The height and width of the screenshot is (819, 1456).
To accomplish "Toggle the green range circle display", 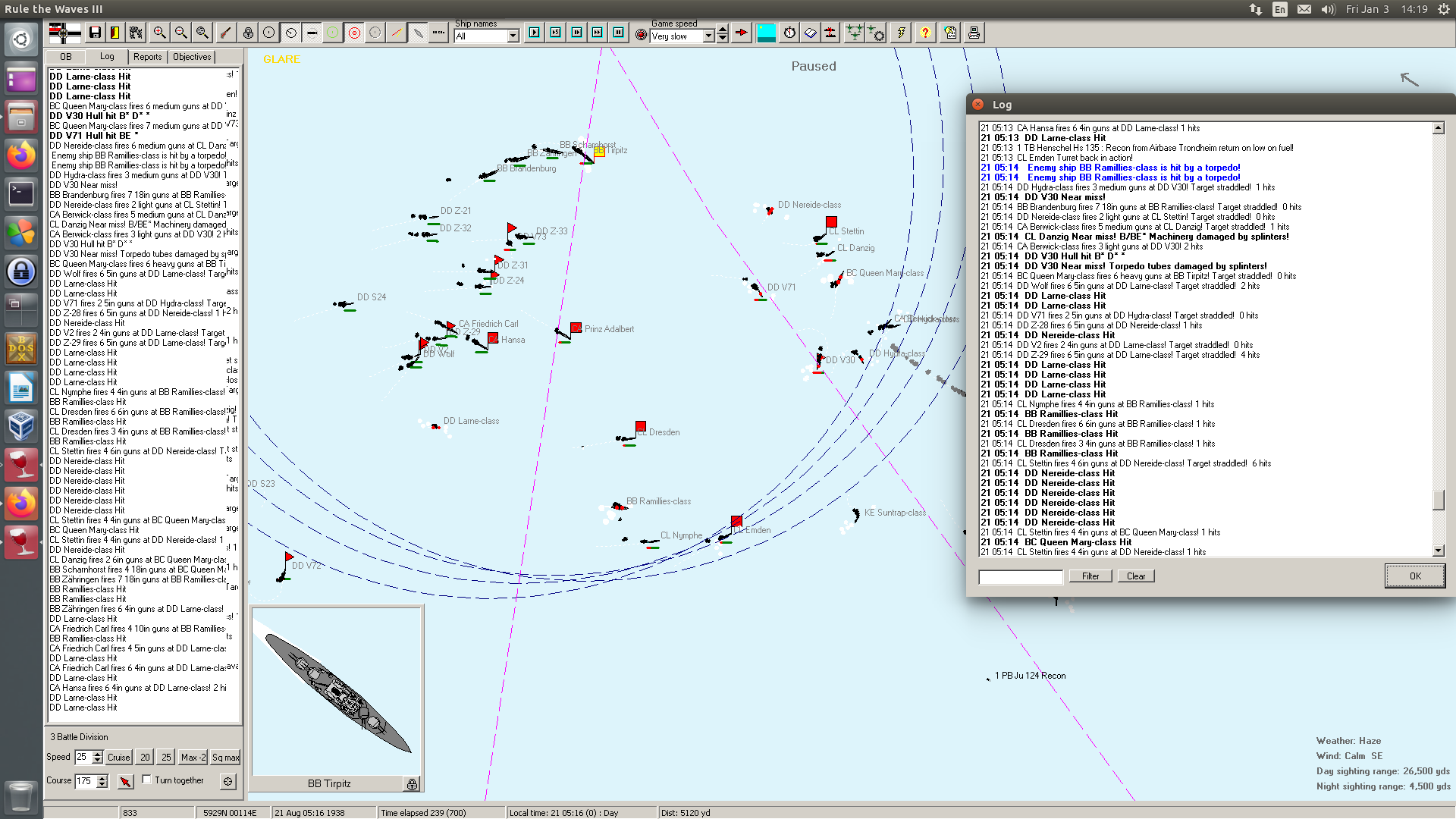I will (x=333, y=33).
